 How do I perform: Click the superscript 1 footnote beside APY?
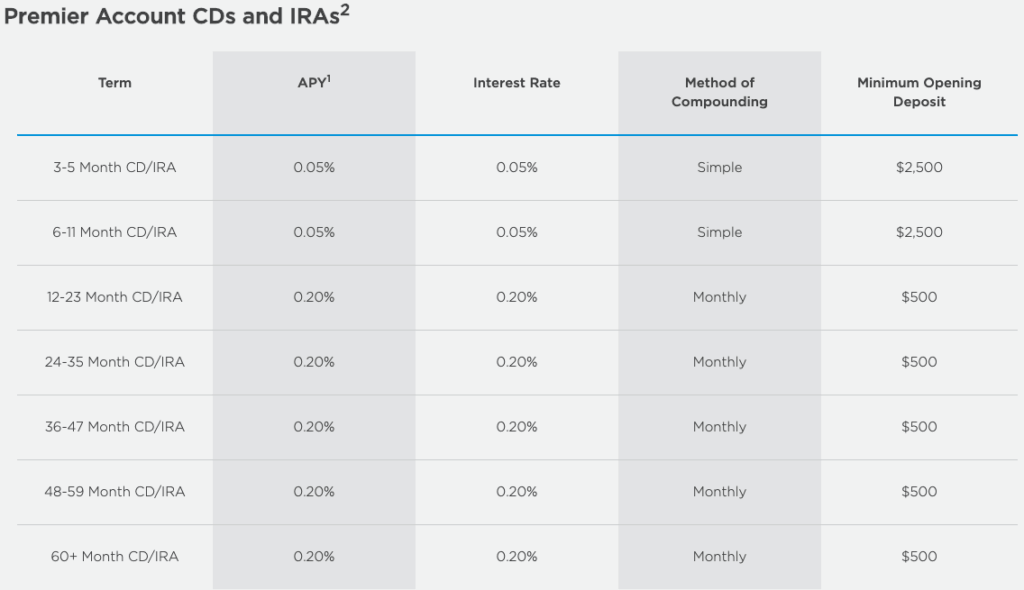coord(329,79)
